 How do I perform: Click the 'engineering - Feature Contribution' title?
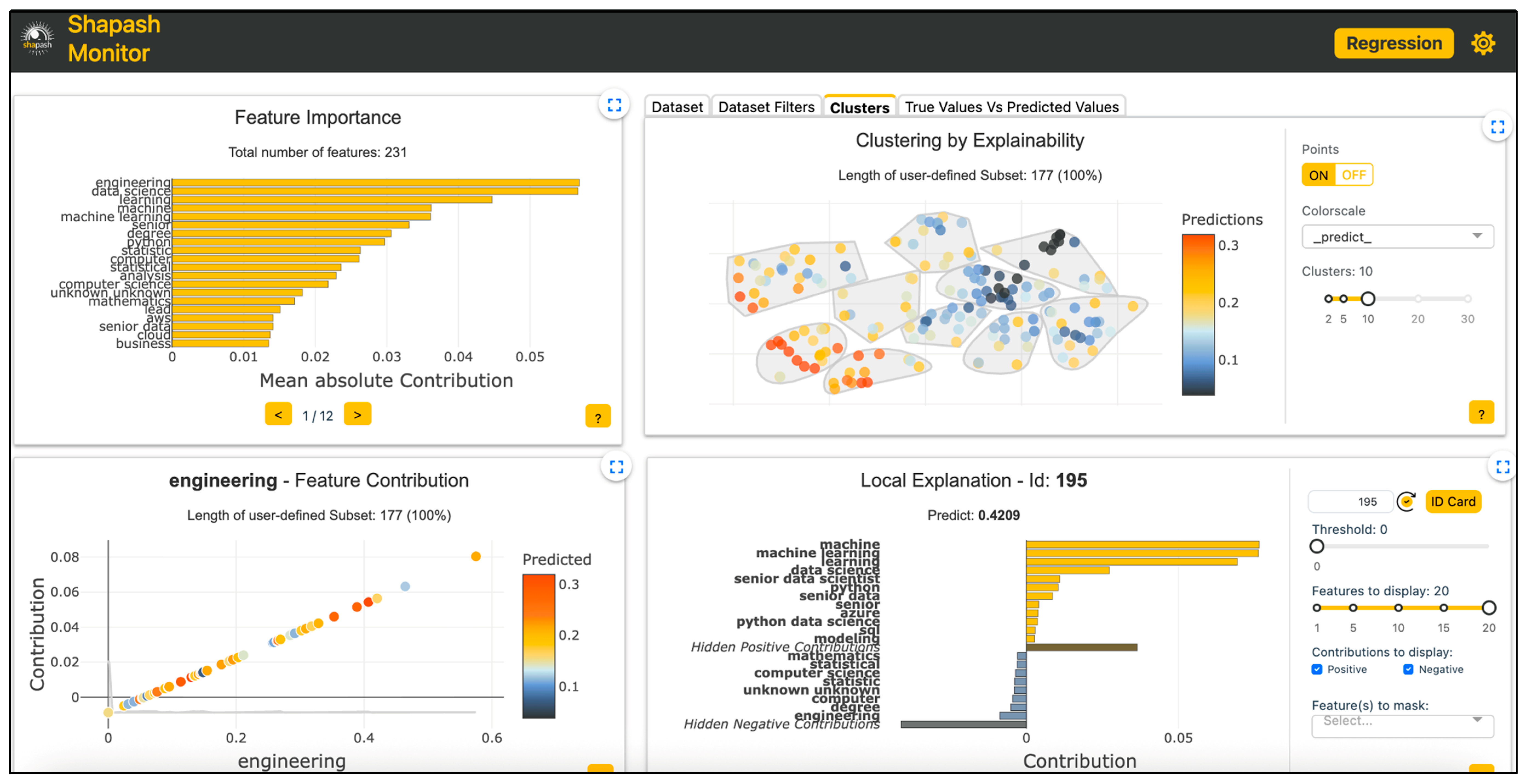tap(318, 480)
